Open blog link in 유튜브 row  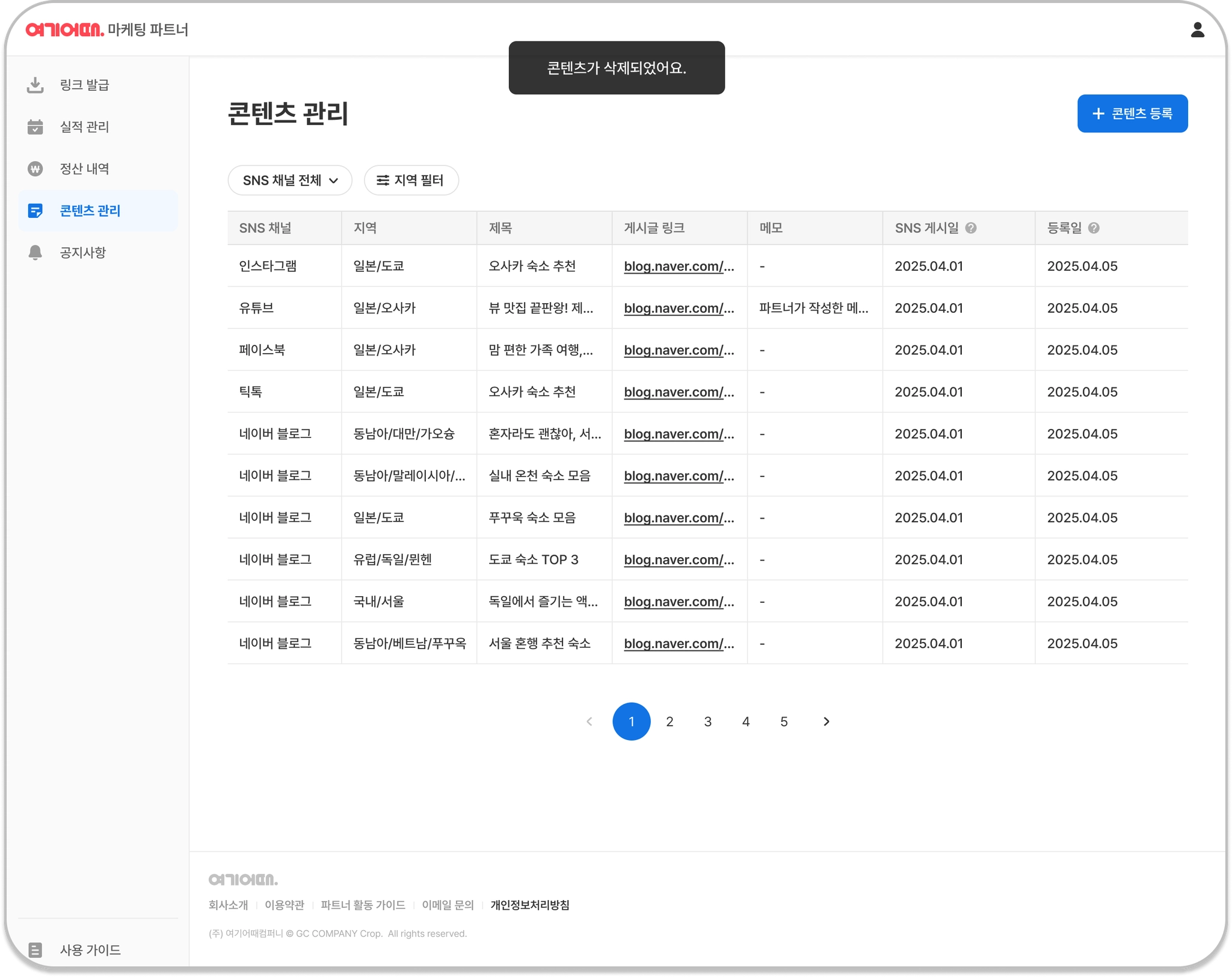click(679, 308)
